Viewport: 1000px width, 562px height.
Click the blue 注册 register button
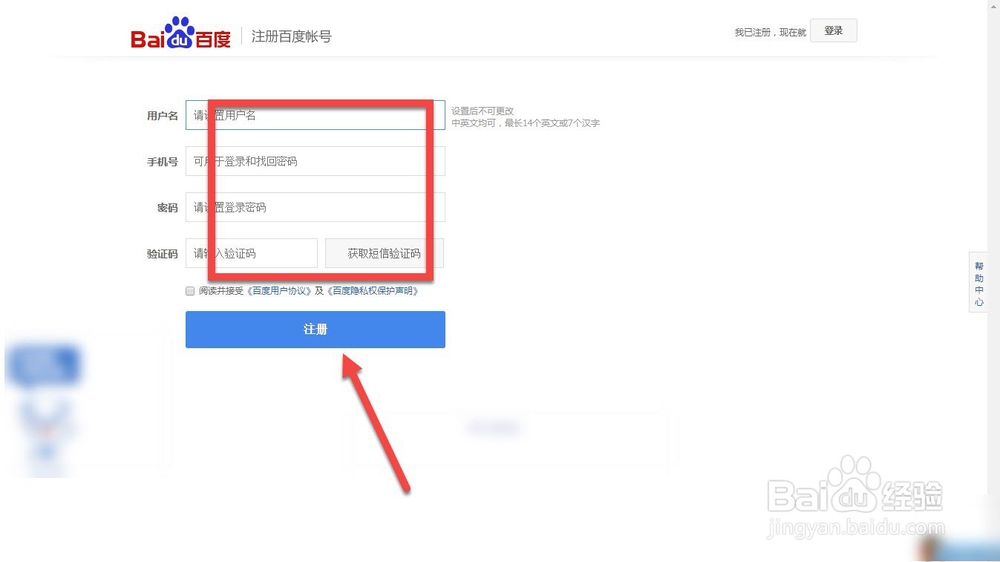315,329
